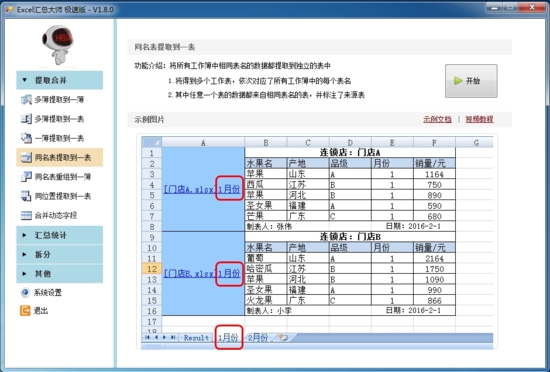This screenshot has width=550, height=372.
Task: Open the 视频教程 link
Action: (479, 120)
